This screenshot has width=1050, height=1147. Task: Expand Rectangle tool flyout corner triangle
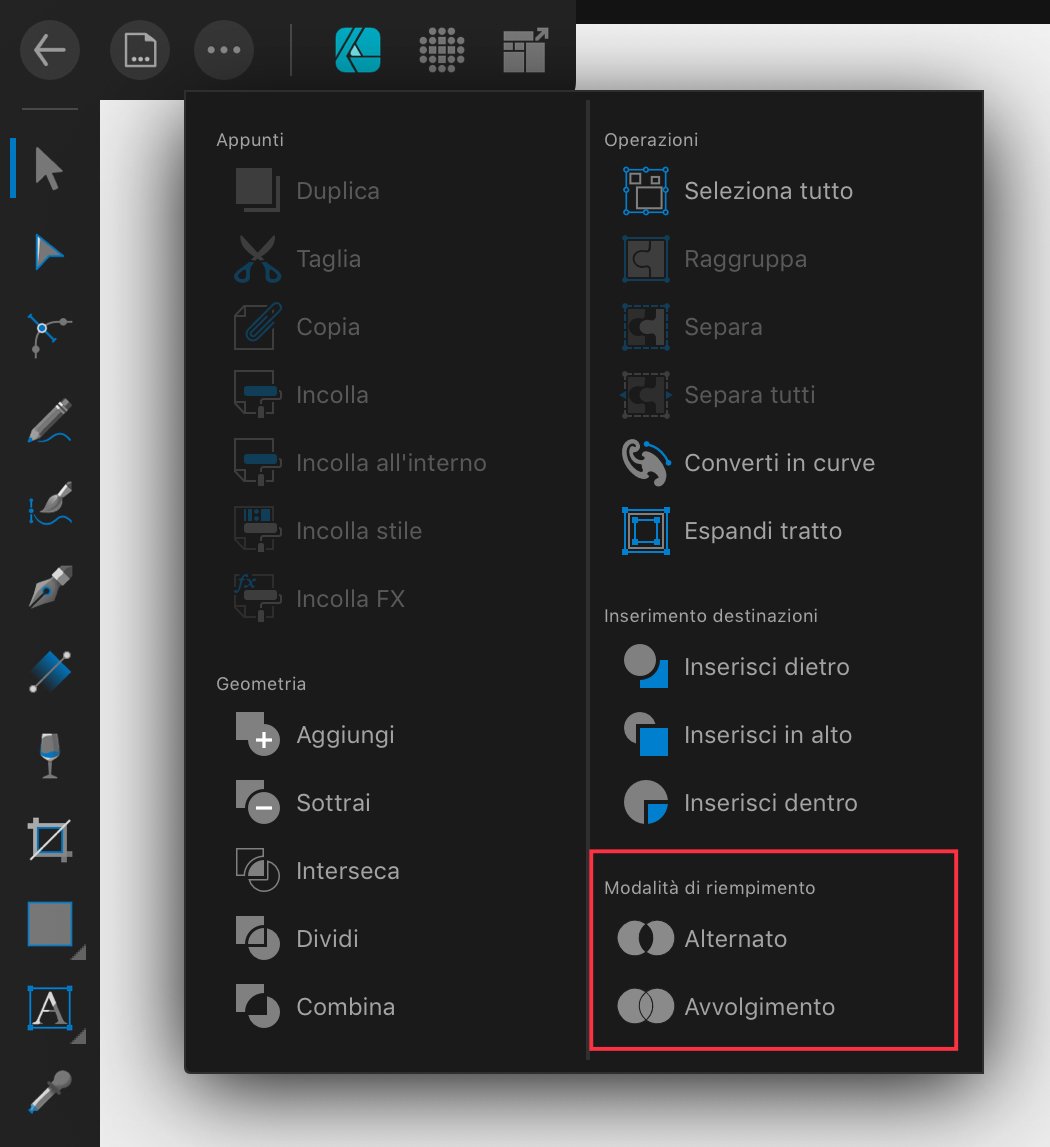click(79, 952)
